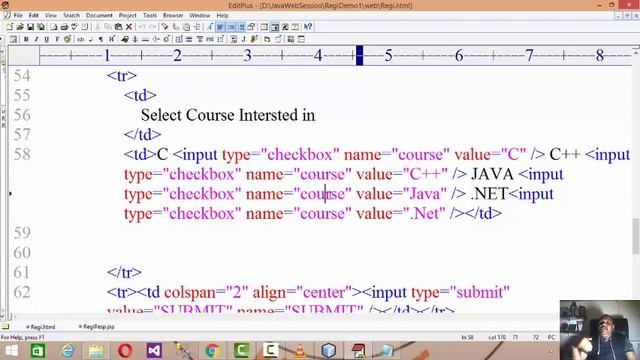Click the Context Help arrow-question icon
The width and height of the screenshot is (640, 360).
point(308,27)
